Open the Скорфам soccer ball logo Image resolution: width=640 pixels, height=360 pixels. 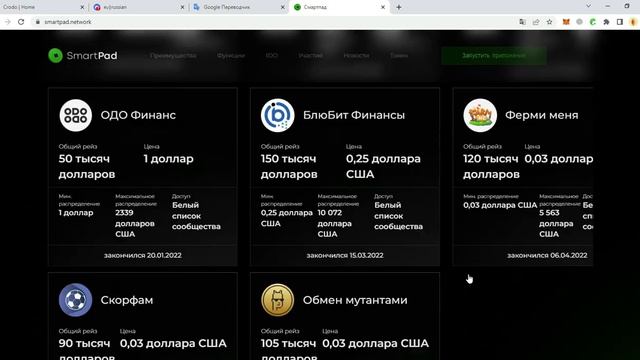(x=76, y=300)
